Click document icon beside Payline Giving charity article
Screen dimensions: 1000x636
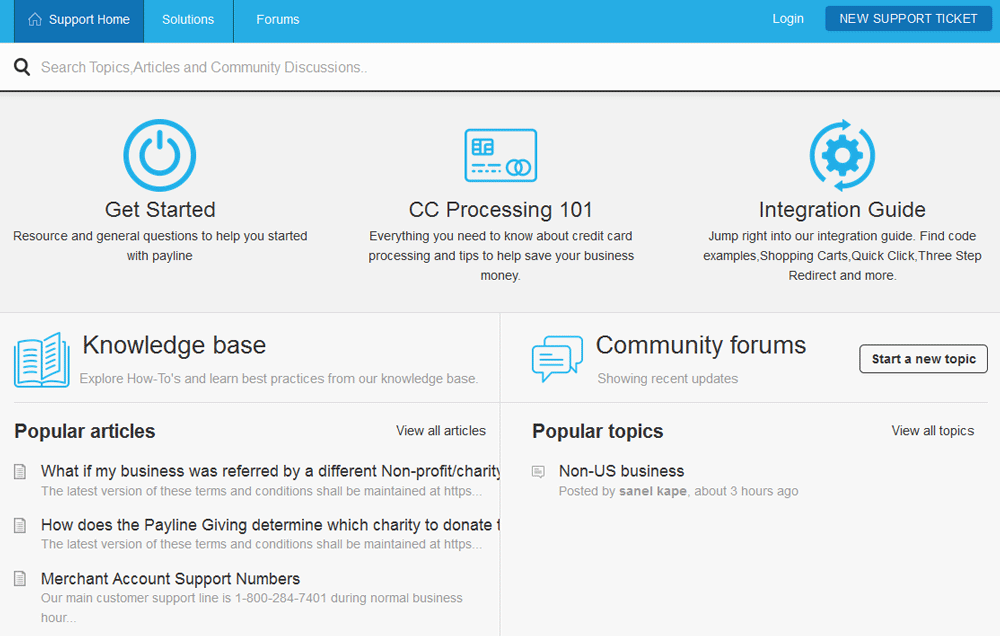20,525
